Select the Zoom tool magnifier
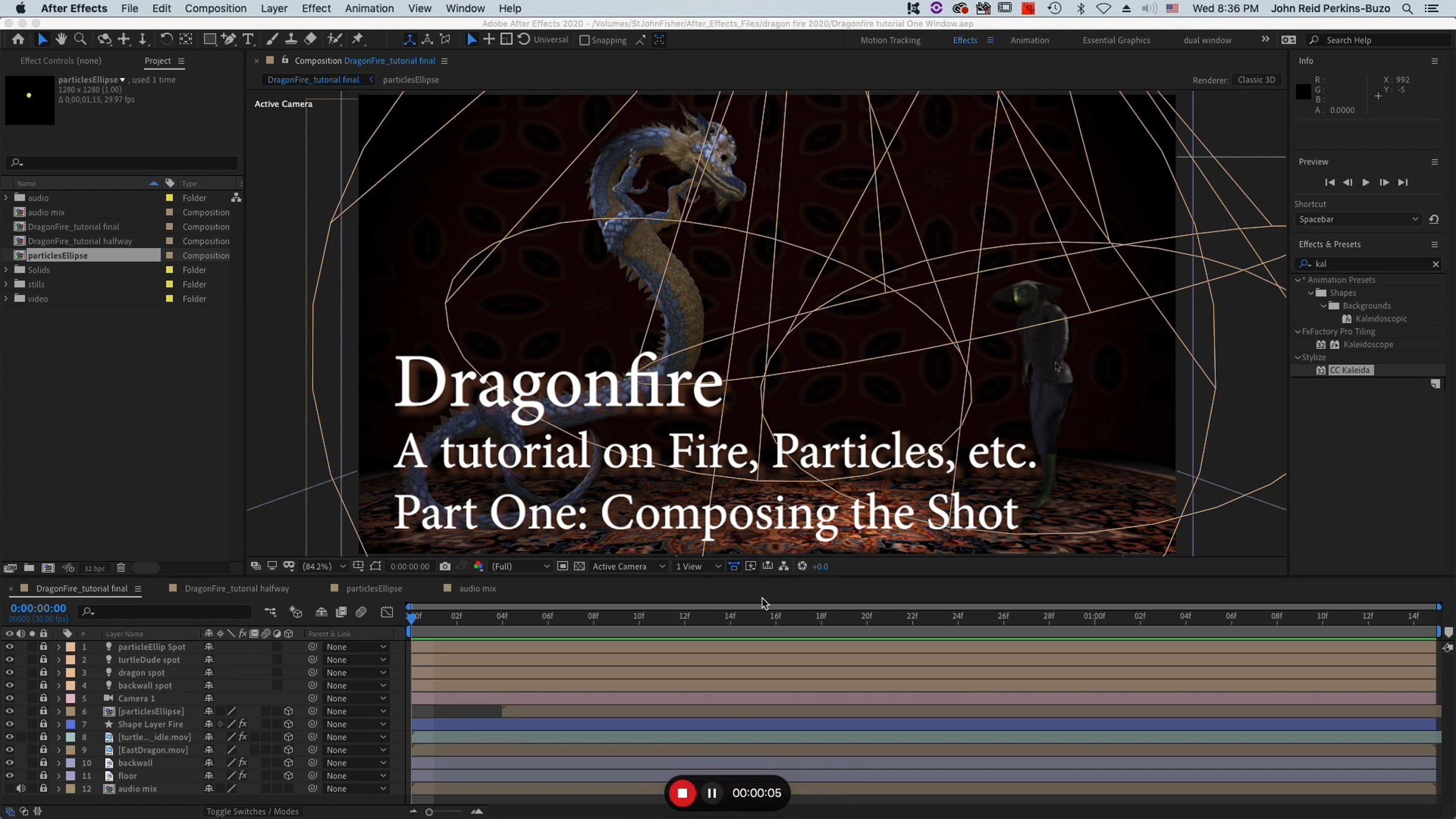This screenshot has width=1456, height=819. point(79,39)
